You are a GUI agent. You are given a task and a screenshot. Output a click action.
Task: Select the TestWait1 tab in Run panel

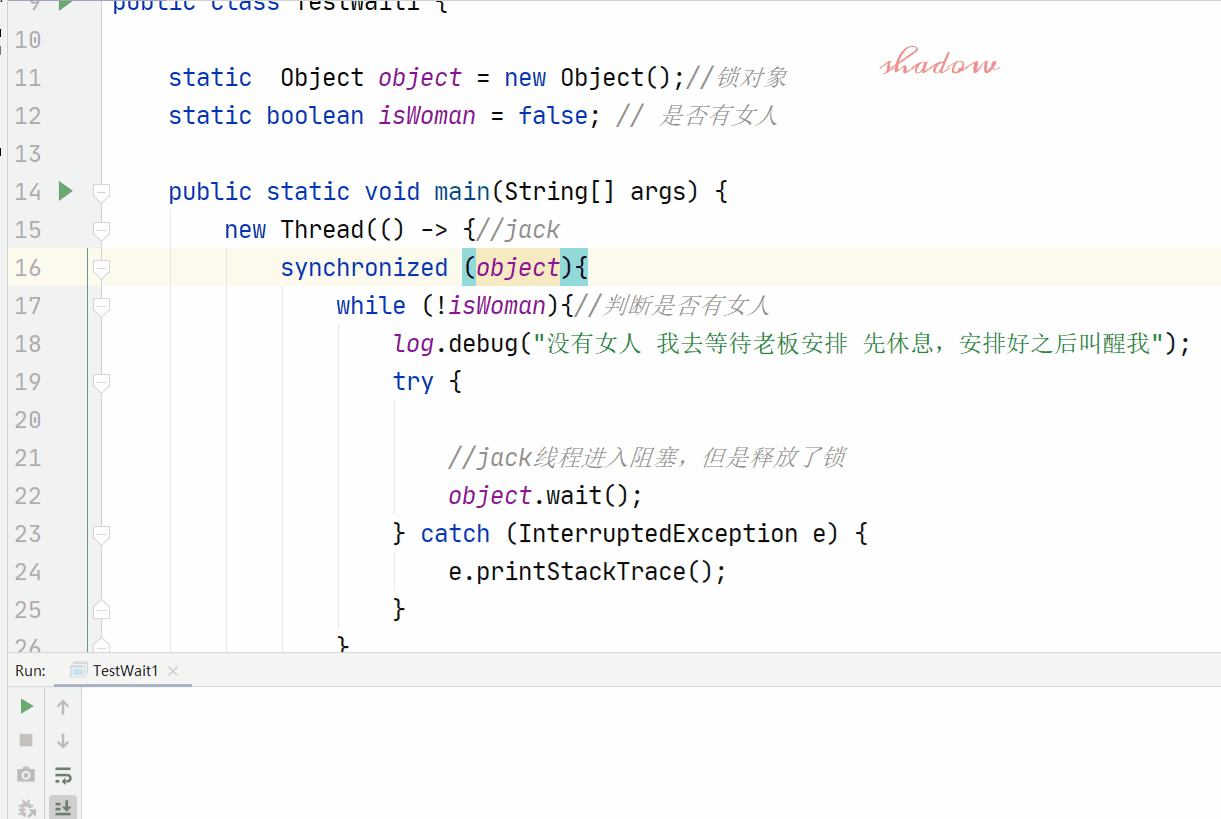125,671
